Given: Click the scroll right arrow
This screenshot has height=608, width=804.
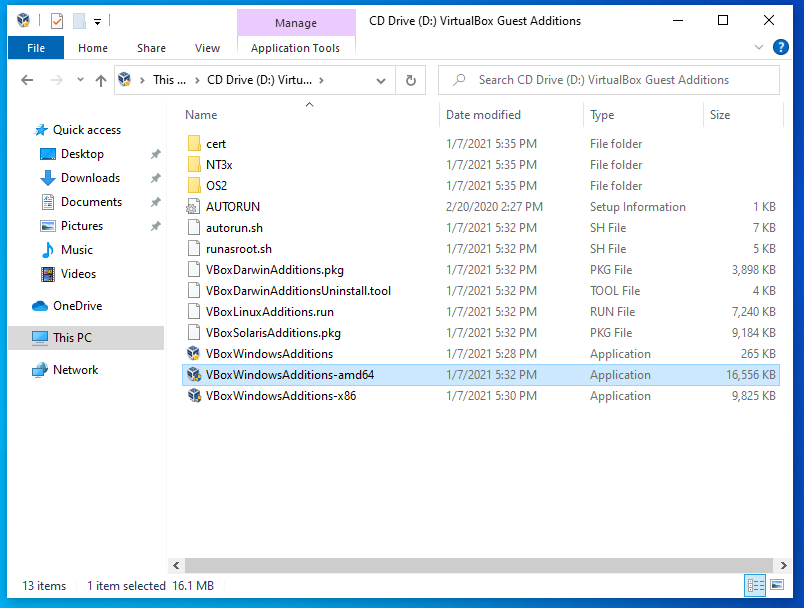Looking at the screenshot, I should [x=783, y=565].
